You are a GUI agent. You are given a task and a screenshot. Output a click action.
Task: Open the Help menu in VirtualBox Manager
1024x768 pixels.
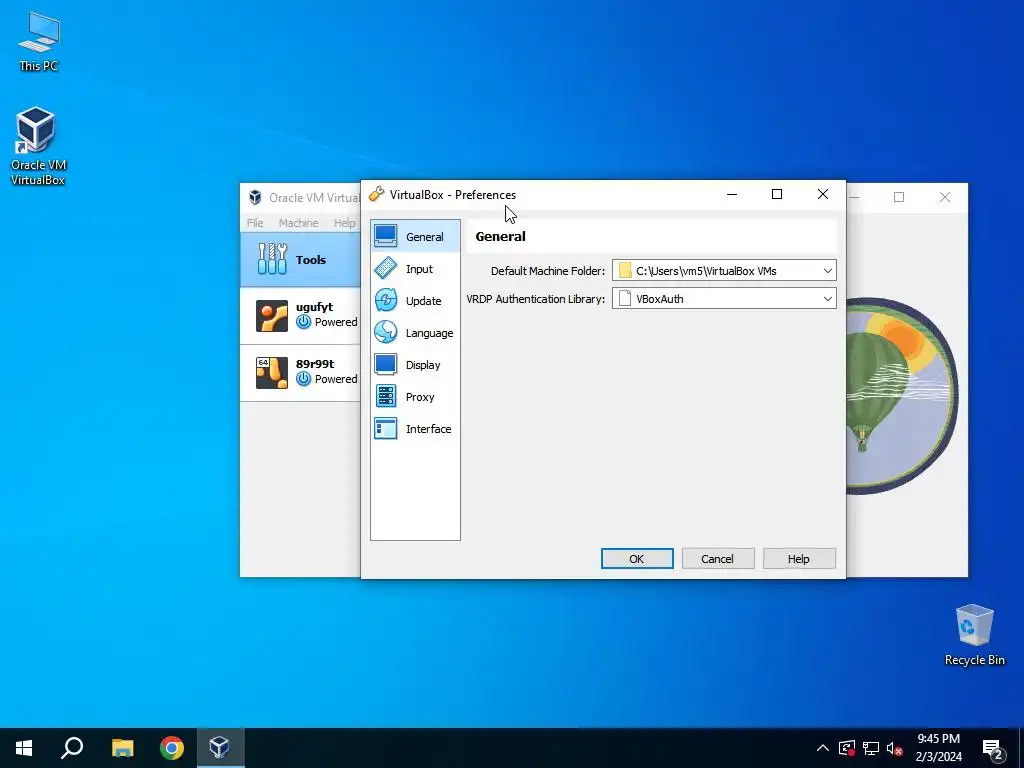[x=344, y=223]
